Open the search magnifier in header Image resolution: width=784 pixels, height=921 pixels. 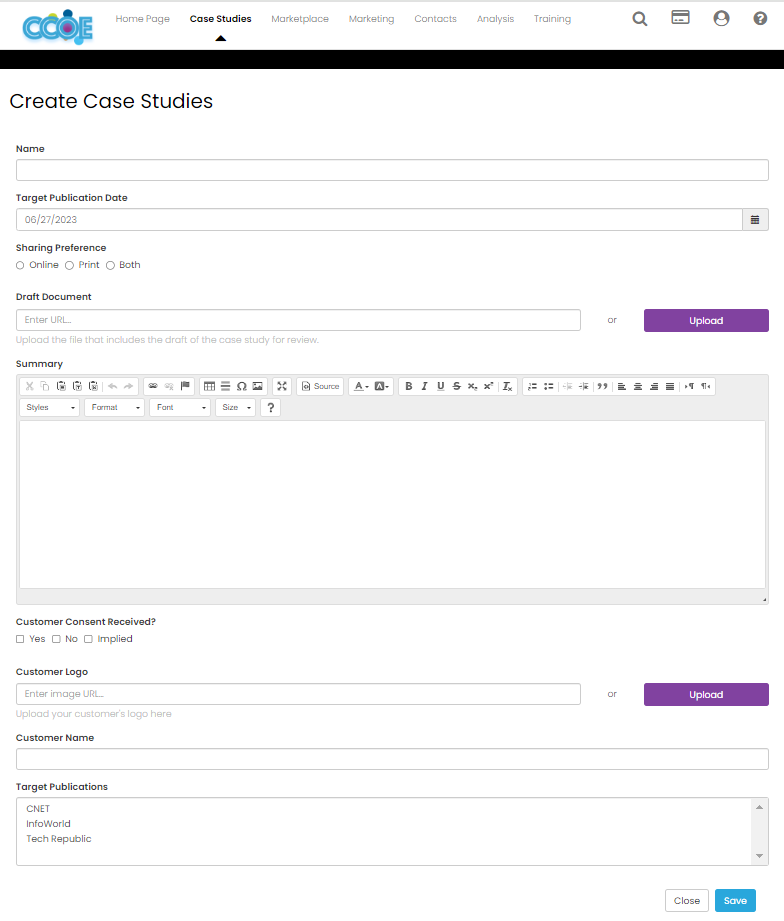pos(640,19)
